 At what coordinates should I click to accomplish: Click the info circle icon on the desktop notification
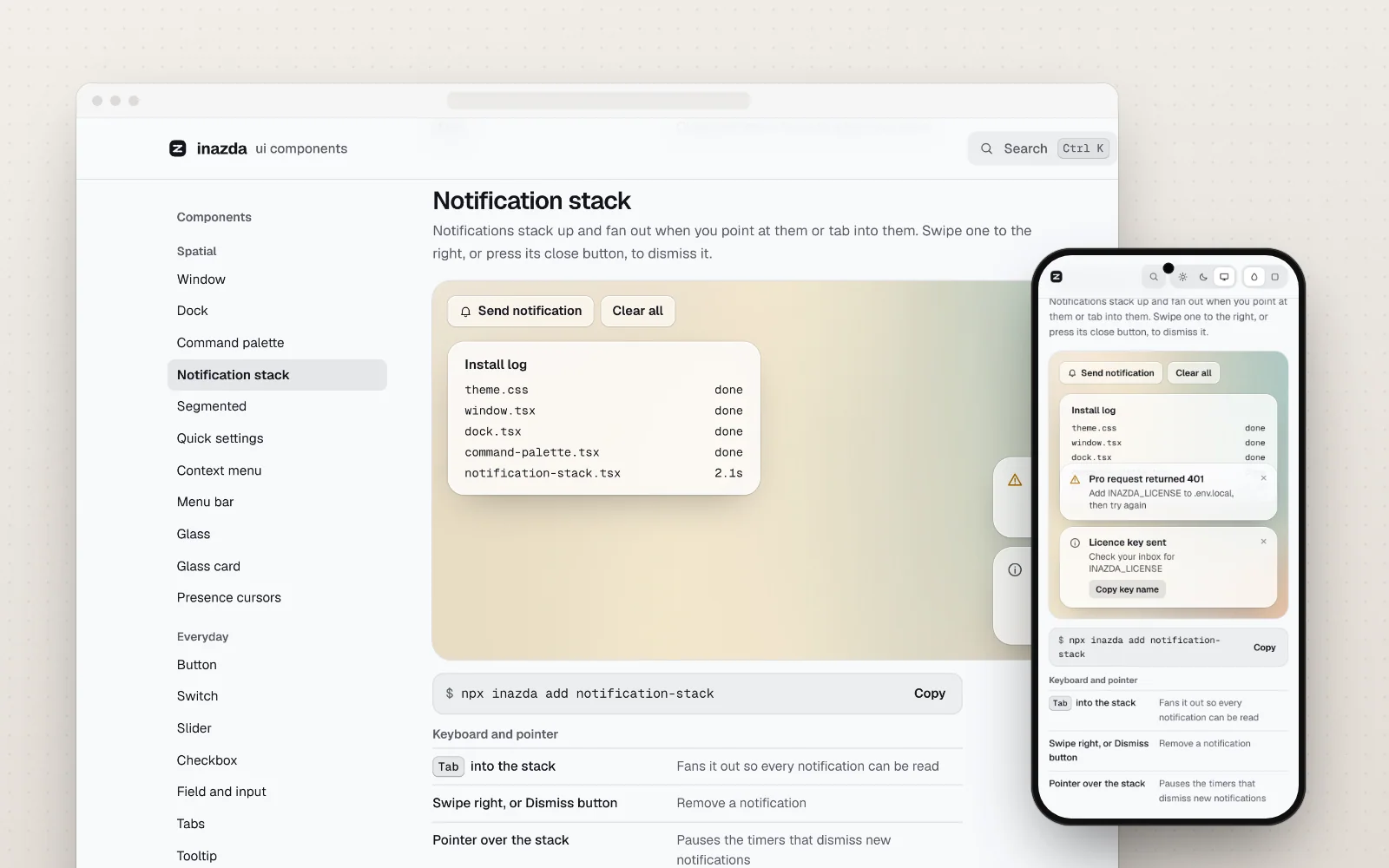click(x=1015, y=570)
